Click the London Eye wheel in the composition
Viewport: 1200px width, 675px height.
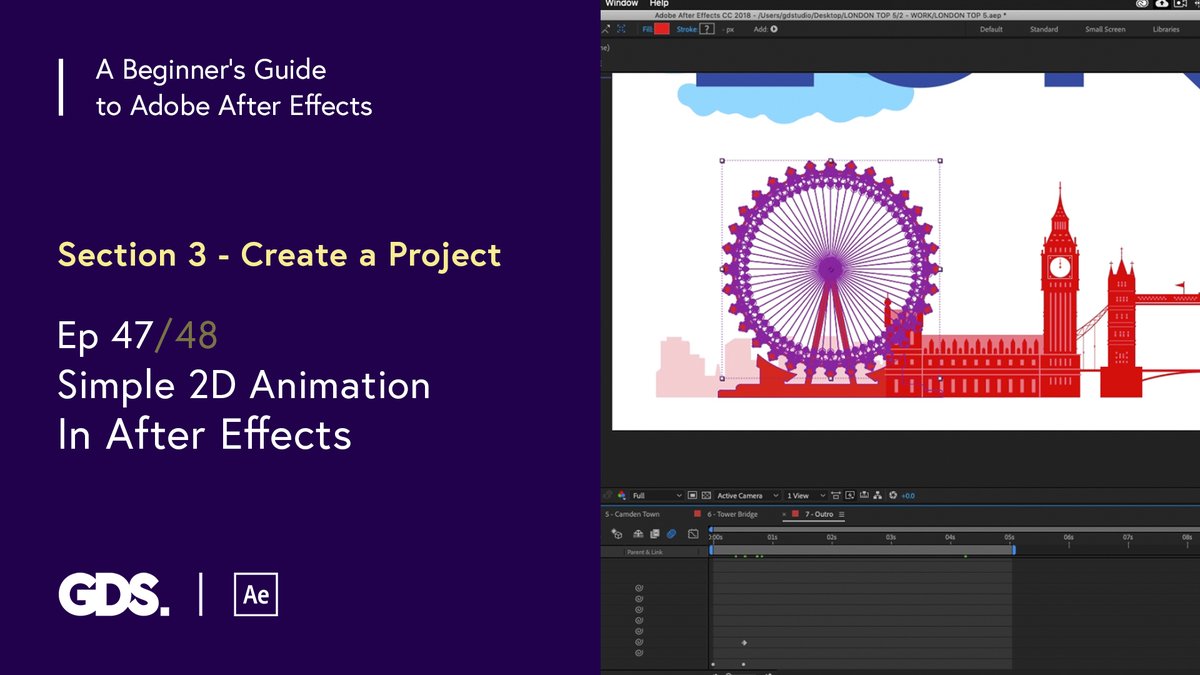point(830,268)
